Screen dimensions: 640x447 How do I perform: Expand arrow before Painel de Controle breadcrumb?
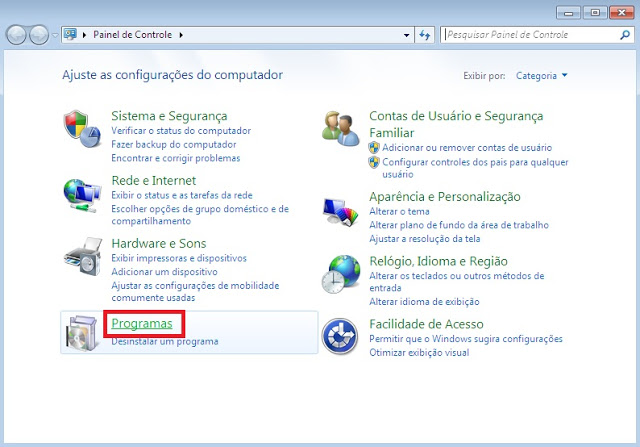(x=84, y=35)
